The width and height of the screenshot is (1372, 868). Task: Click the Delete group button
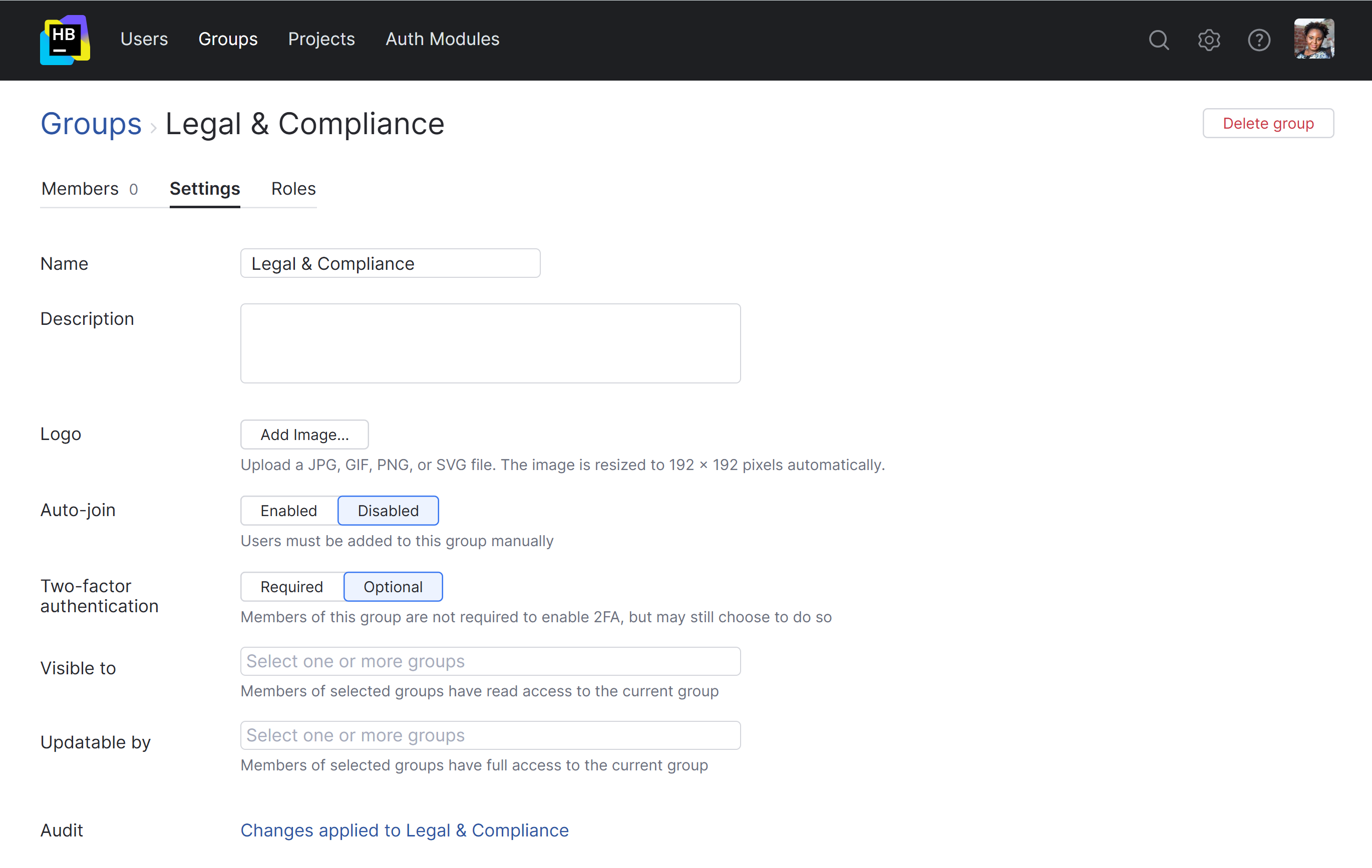point(1268,123)
